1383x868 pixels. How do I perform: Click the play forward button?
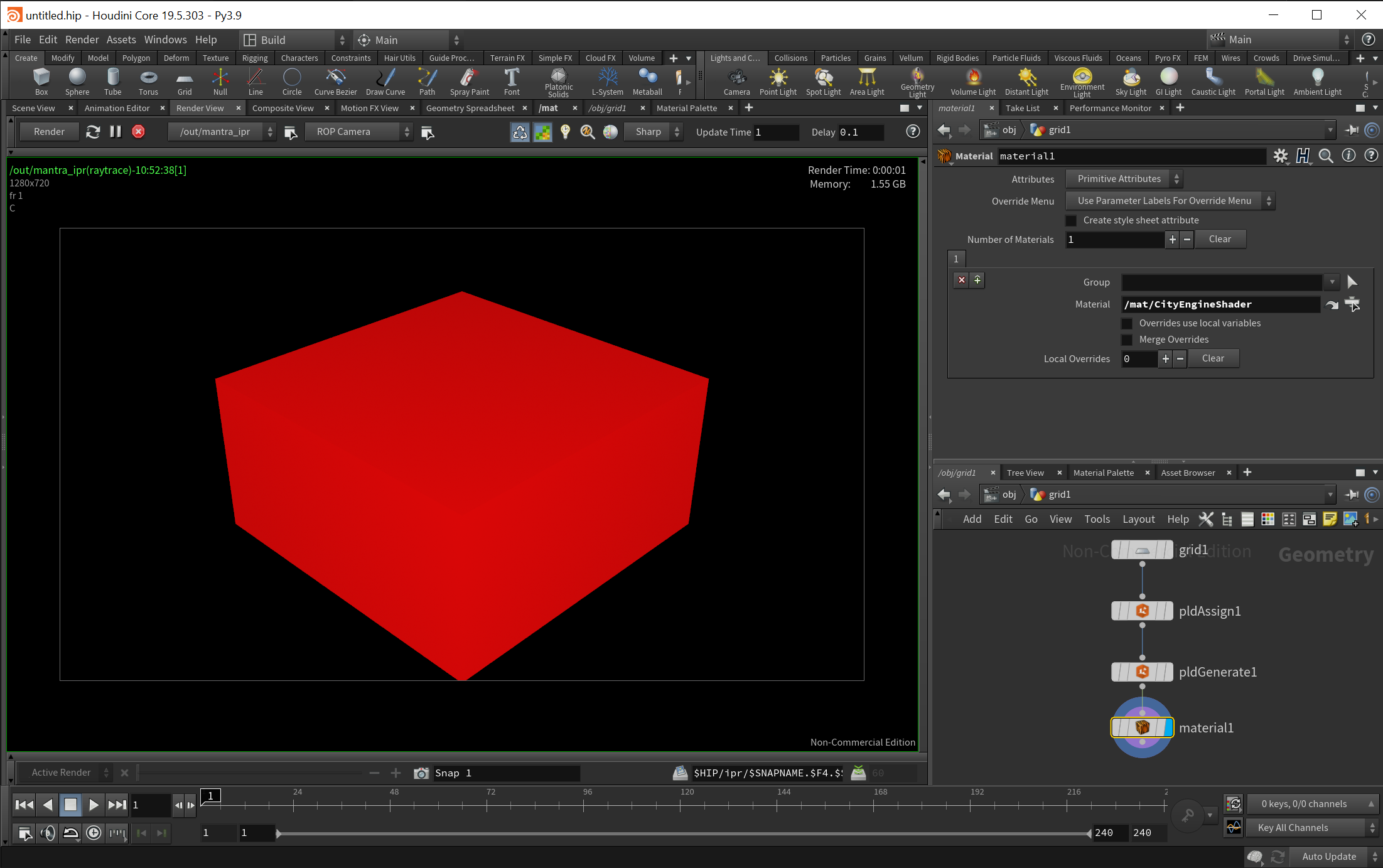pyautogui.click(x=94, y=805)
